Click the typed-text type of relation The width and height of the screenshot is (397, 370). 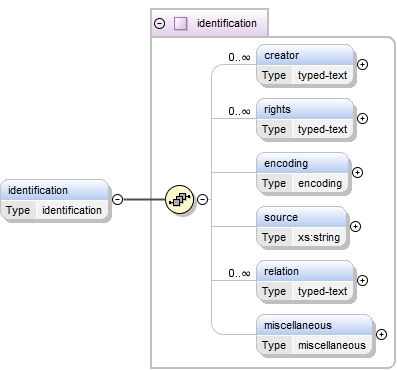tap(323, 291)
